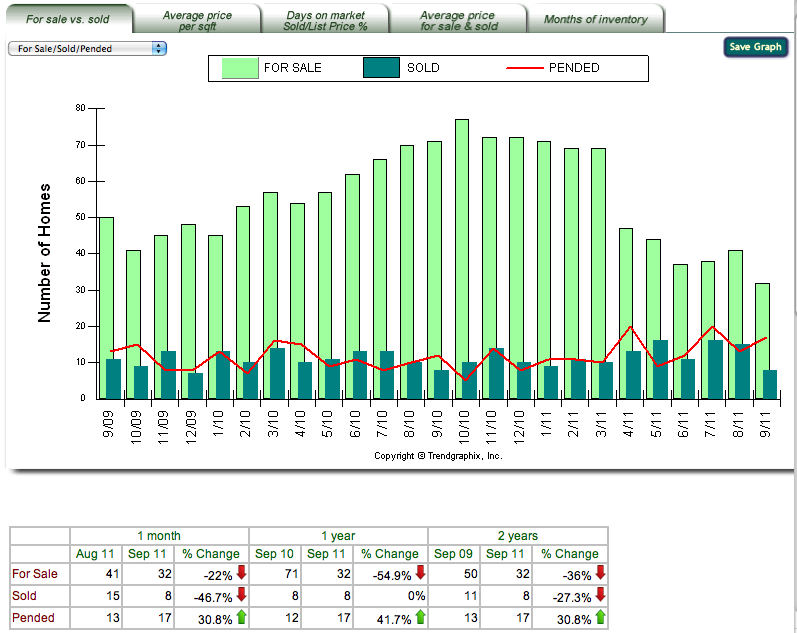Open the Months of inventory tab
The width and height of the screenshot is (797, 633).
(x=596, y=19)
